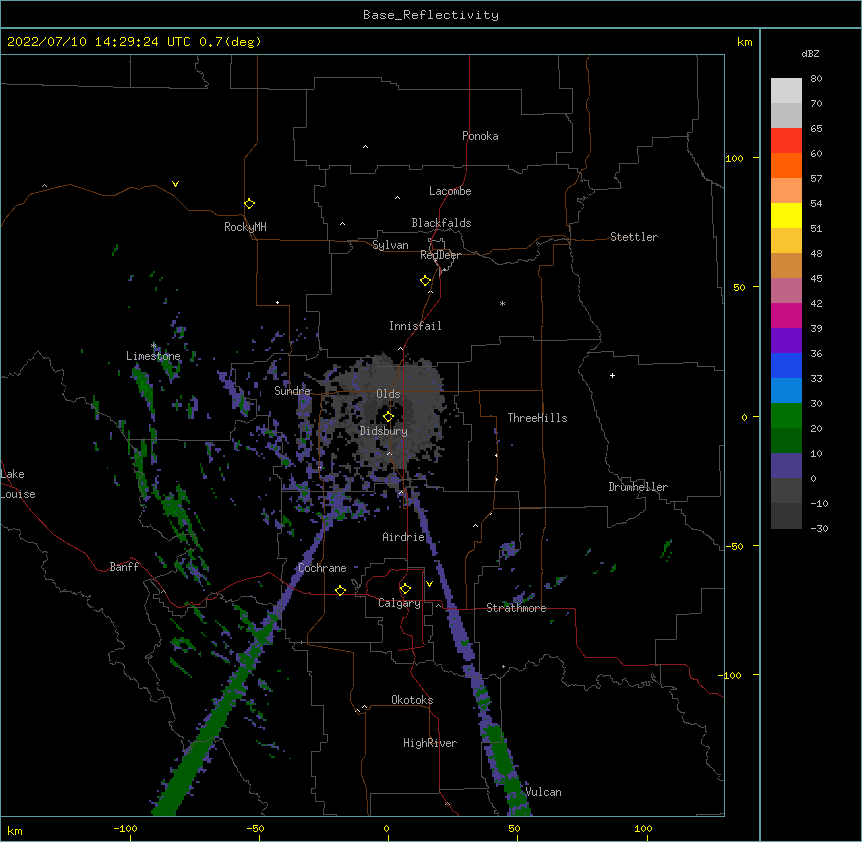Select the orange 60-57 dBZ legend color
Screen dimensions: 862x842
point(786,165)
